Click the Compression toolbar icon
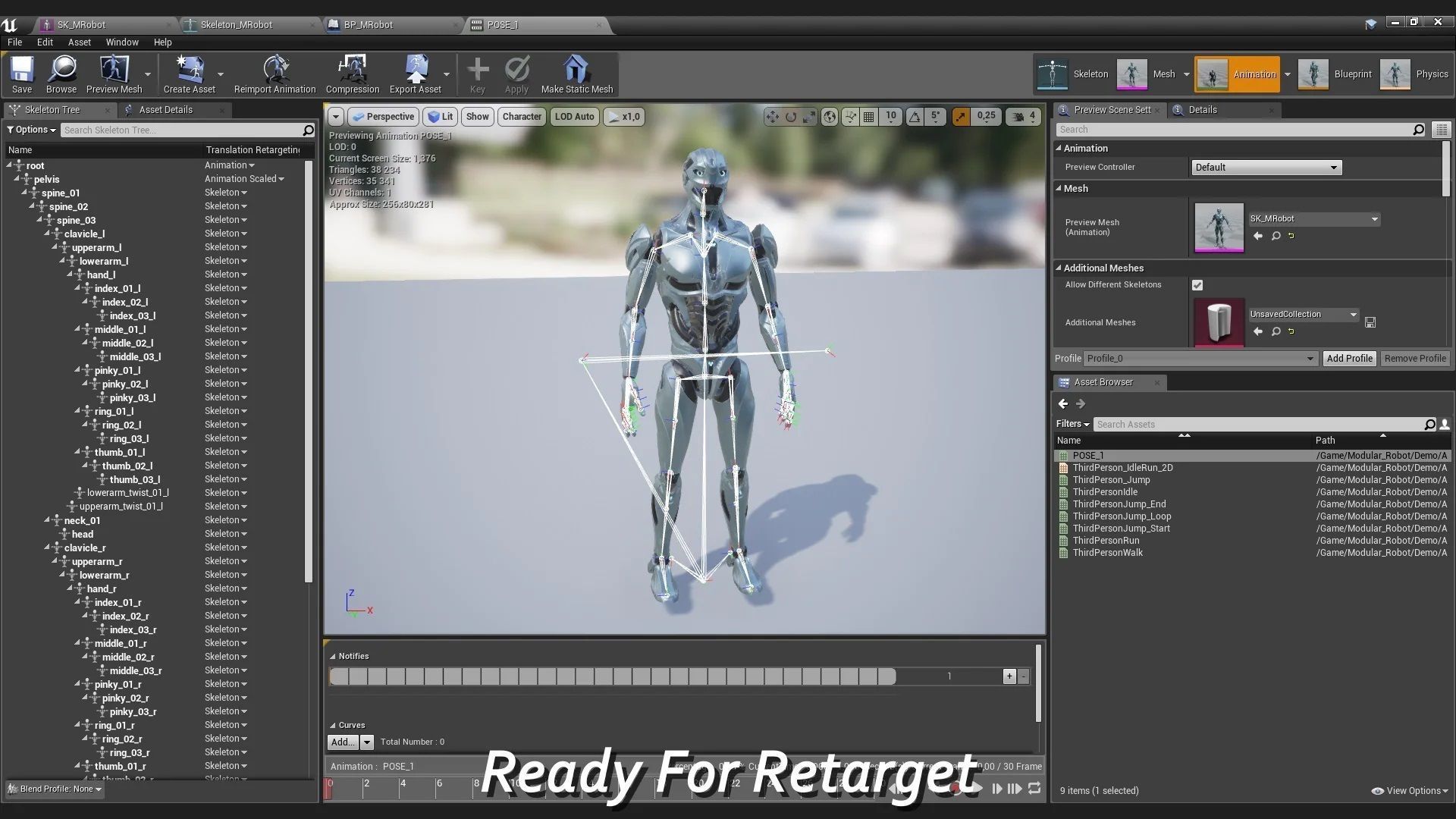The image size is (1456, 819). pos(352,74)
